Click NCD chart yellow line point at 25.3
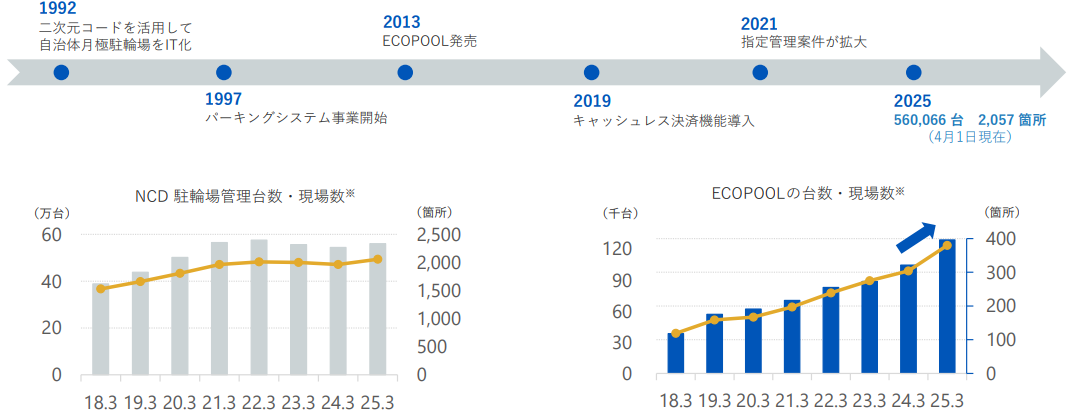 coord(377,259)
